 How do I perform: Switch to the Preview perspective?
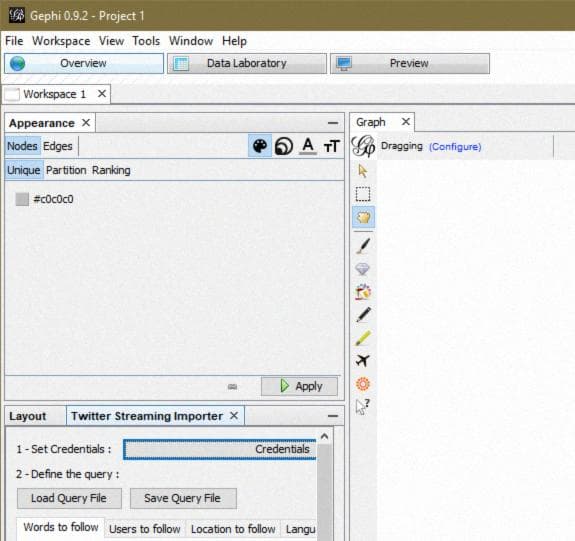[x=410, y=63]
